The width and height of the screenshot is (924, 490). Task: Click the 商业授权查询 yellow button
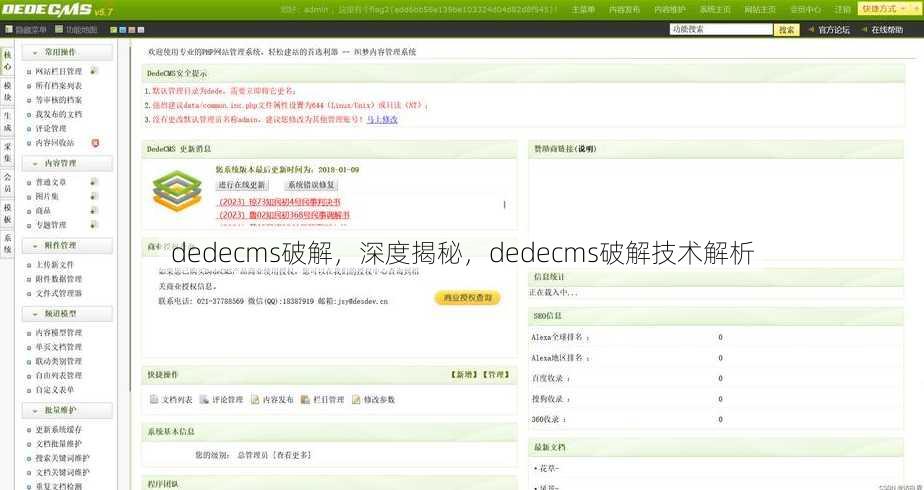(467, 298)
